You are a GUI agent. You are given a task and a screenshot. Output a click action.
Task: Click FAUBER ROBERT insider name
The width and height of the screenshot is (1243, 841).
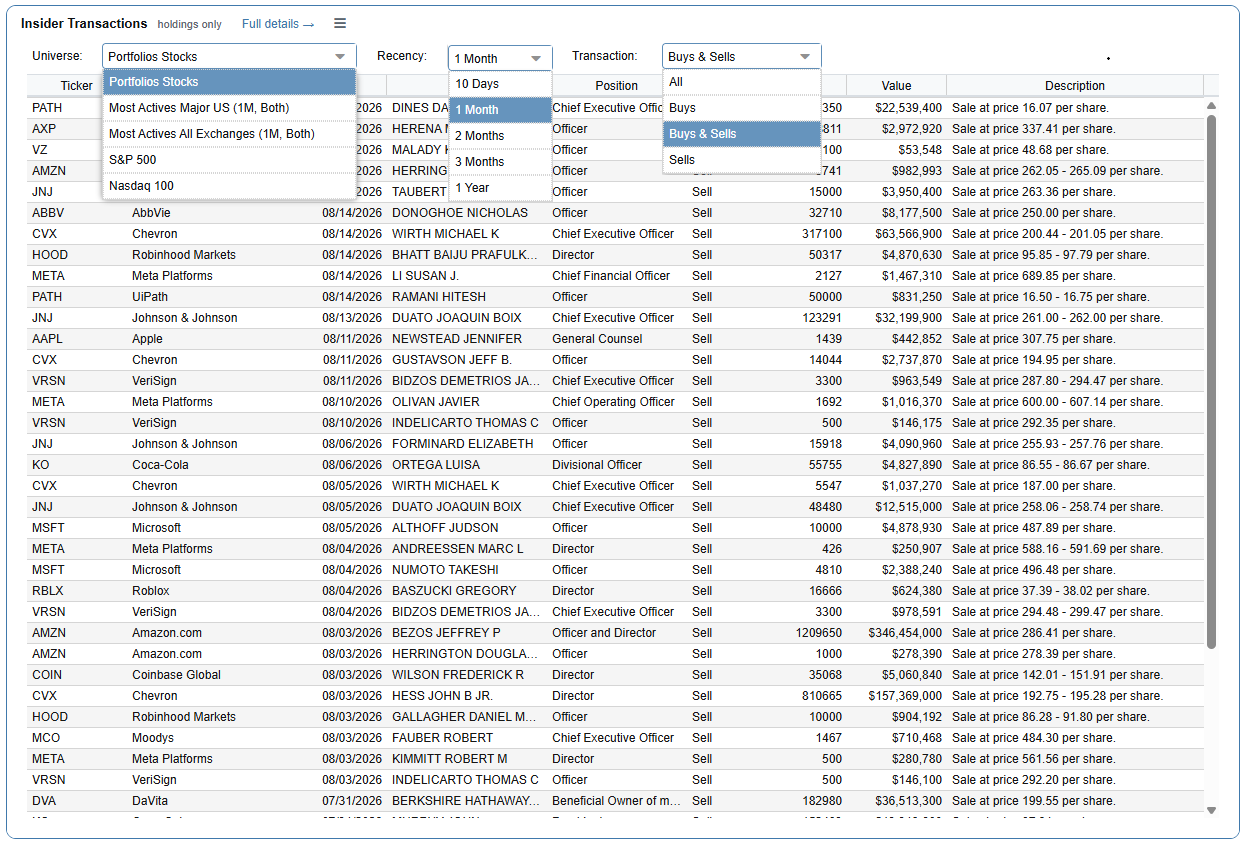(x=443, y=738)
